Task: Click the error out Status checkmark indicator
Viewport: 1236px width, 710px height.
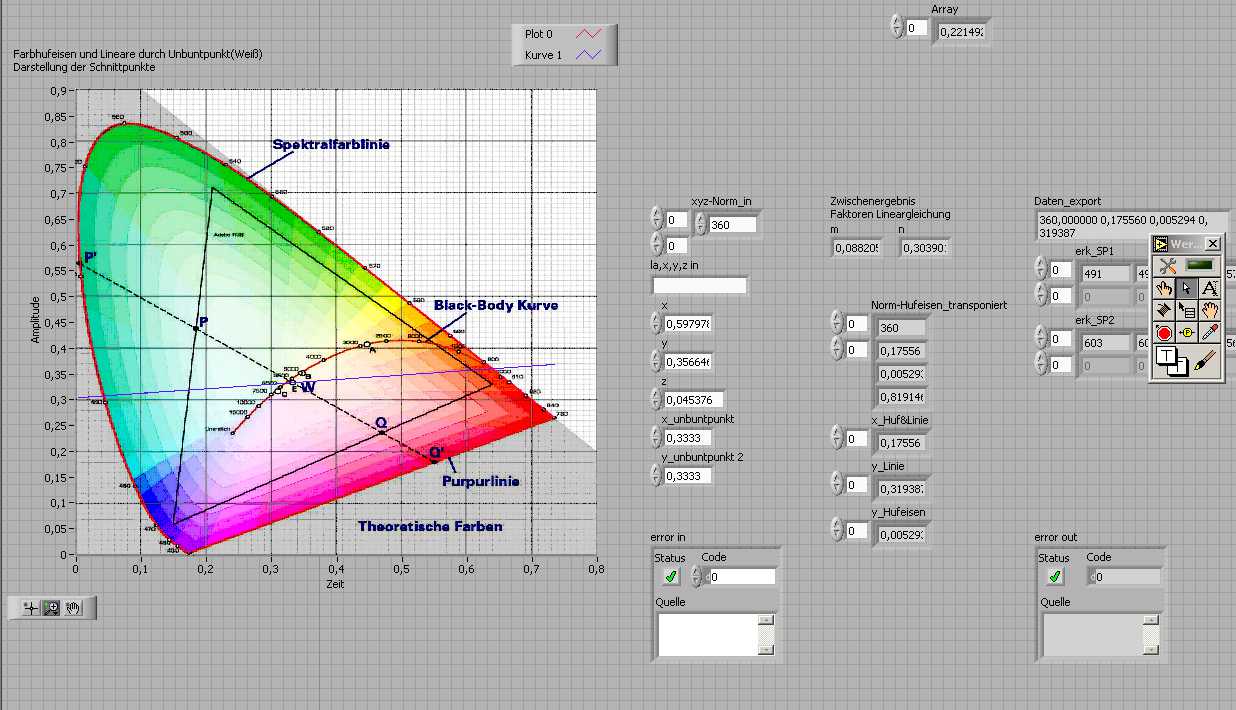Action: (1055, 576)
